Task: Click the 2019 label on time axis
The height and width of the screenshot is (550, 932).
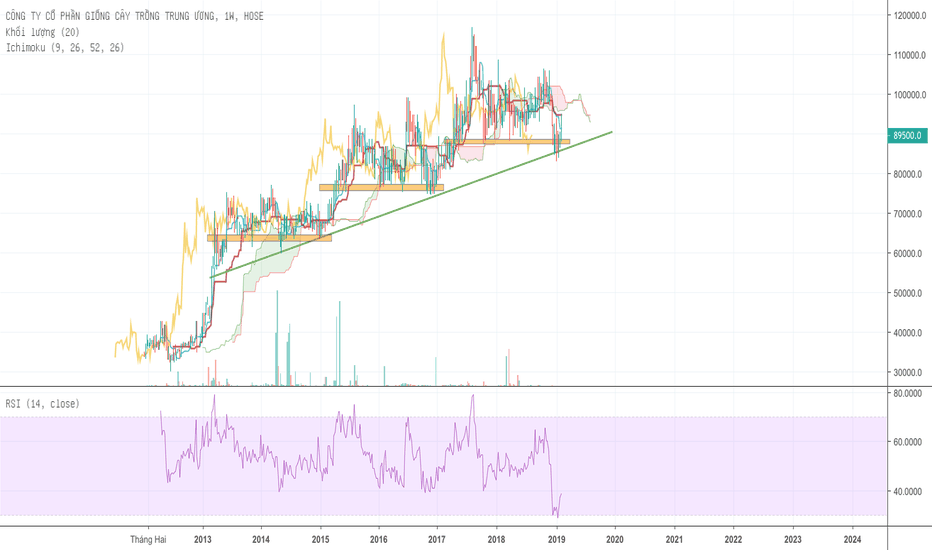Action: click(x=555, y=539)
